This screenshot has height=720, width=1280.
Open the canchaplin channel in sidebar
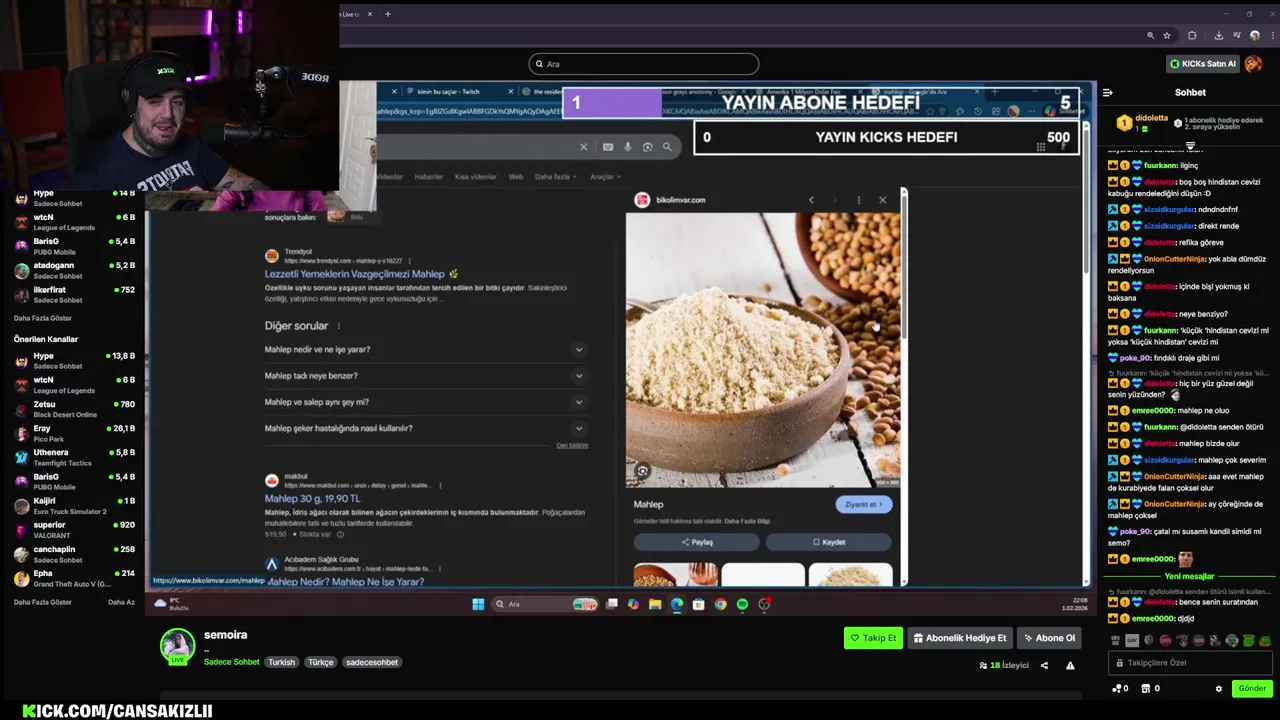[x=75, y=554]
